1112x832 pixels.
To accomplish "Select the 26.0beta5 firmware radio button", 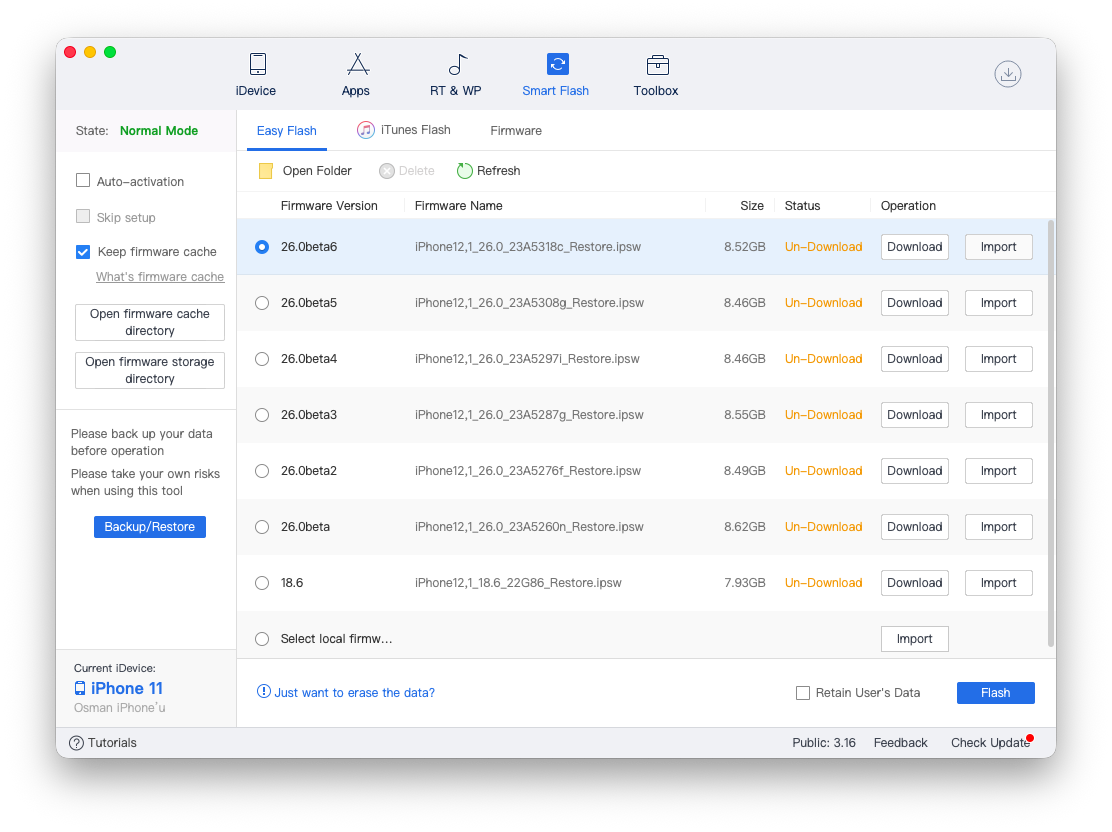I will tap(262, 303).
